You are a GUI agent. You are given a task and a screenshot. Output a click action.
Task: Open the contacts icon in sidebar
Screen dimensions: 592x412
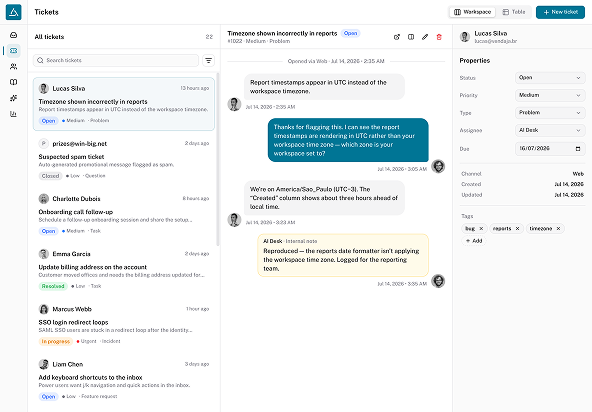click(14, 66)
